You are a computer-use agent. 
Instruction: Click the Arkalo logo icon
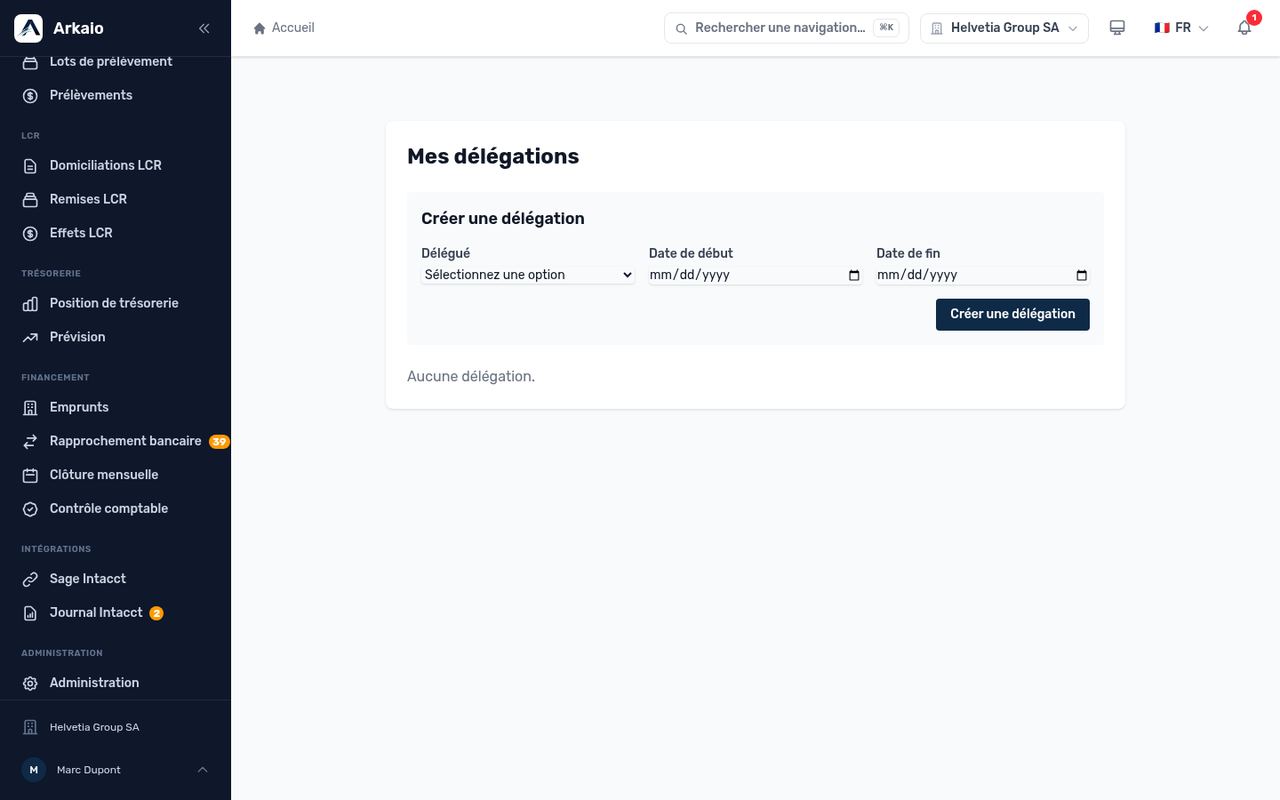(28, 28)
